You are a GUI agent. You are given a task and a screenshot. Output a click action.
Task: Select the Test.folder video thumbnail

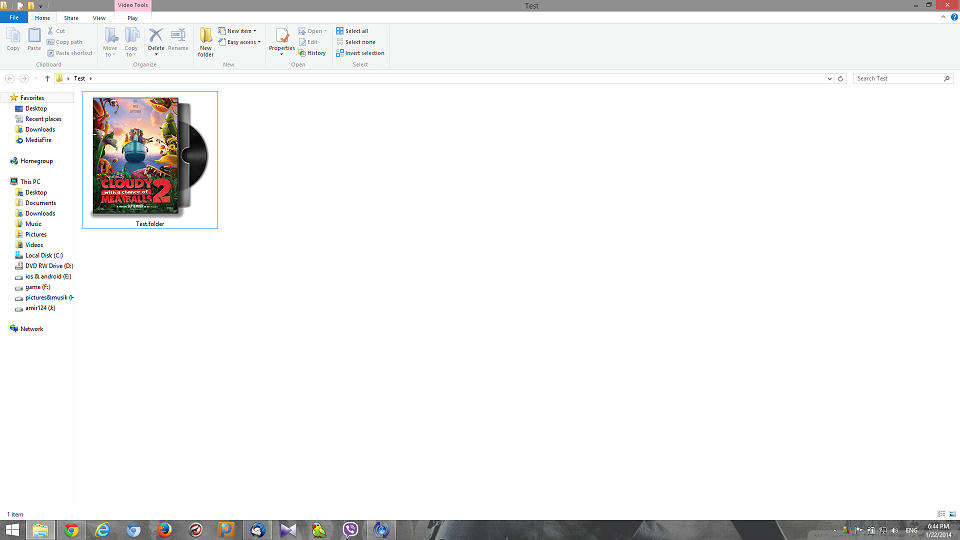tap(150, 160)
